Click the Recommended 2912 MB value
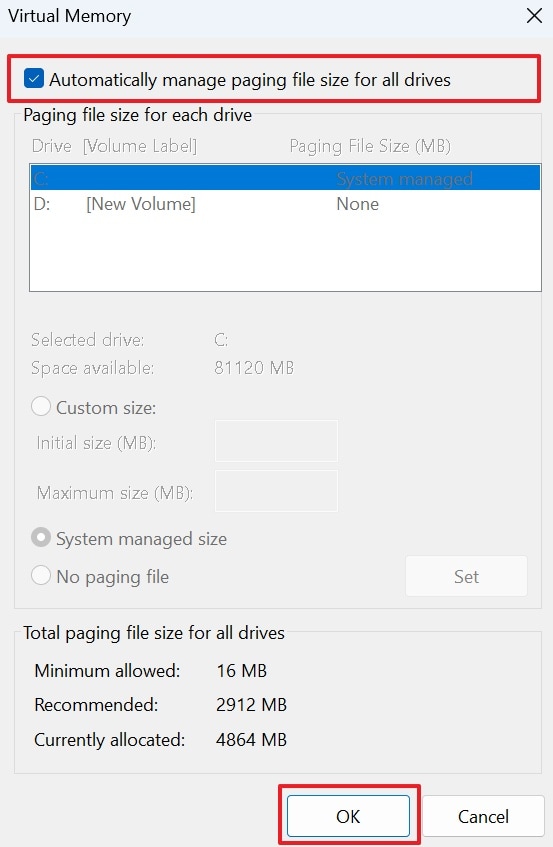 coord(251,705)
